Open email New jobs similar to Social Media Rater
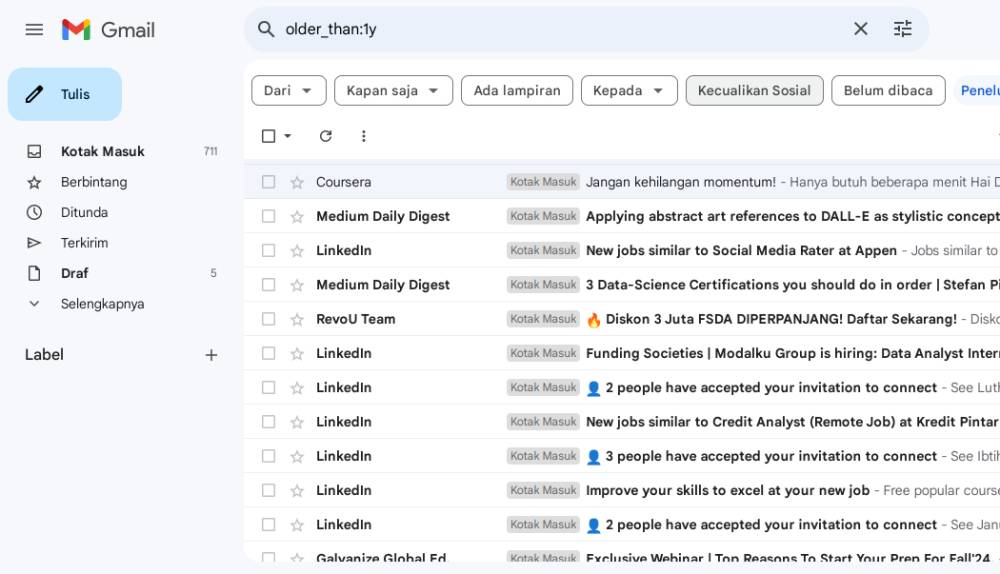 click(622, 251)
